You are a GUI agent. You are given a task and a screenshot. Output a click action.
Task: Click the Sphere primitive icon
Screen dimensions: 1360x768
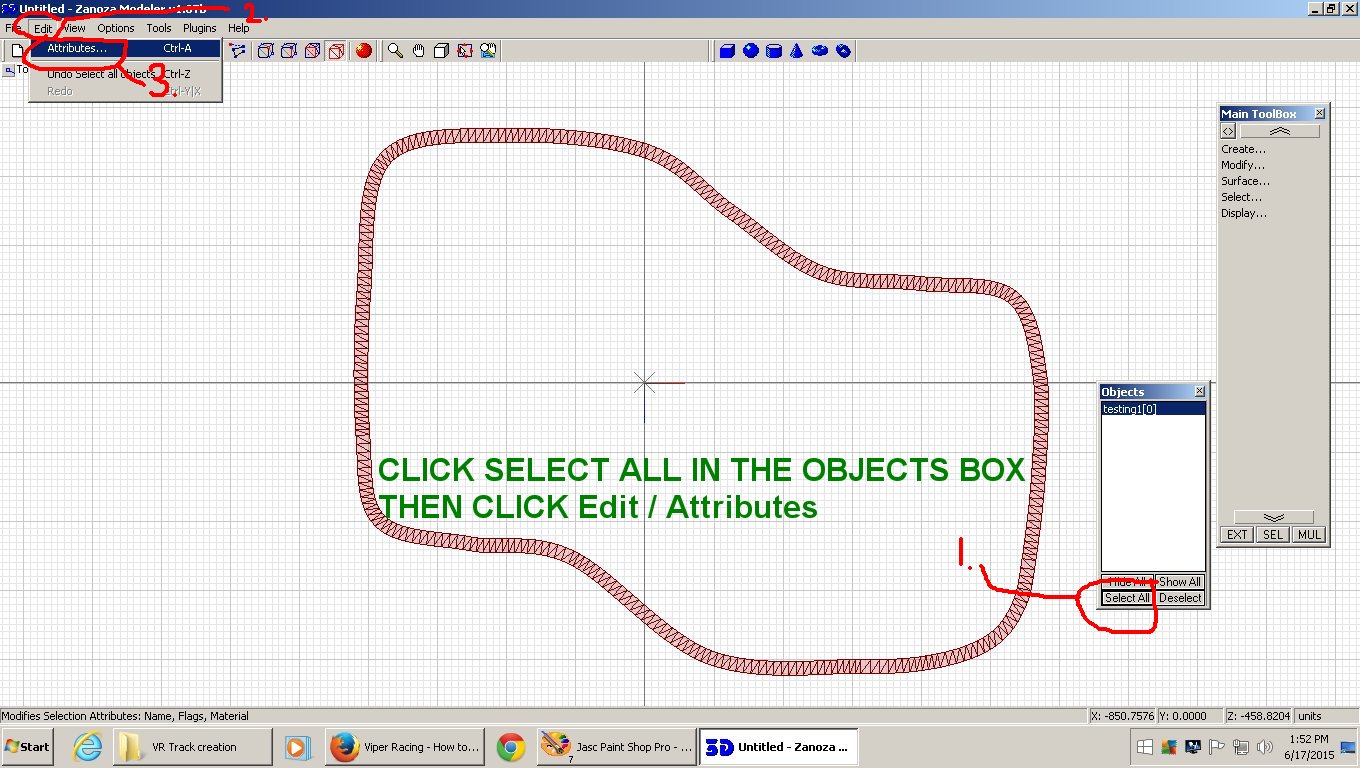coord(751,50)
